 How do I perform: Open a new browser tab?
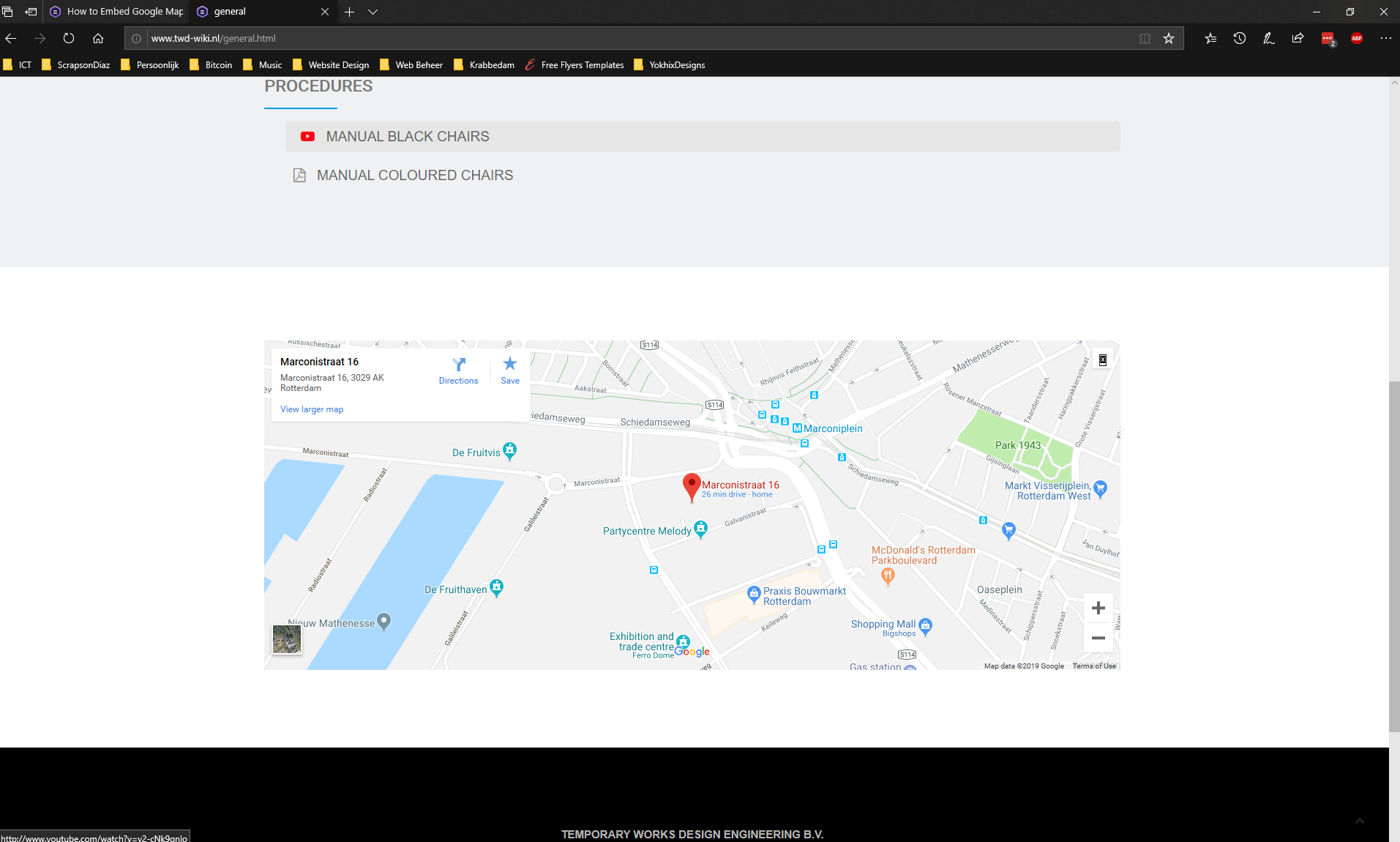coord(349,12)
